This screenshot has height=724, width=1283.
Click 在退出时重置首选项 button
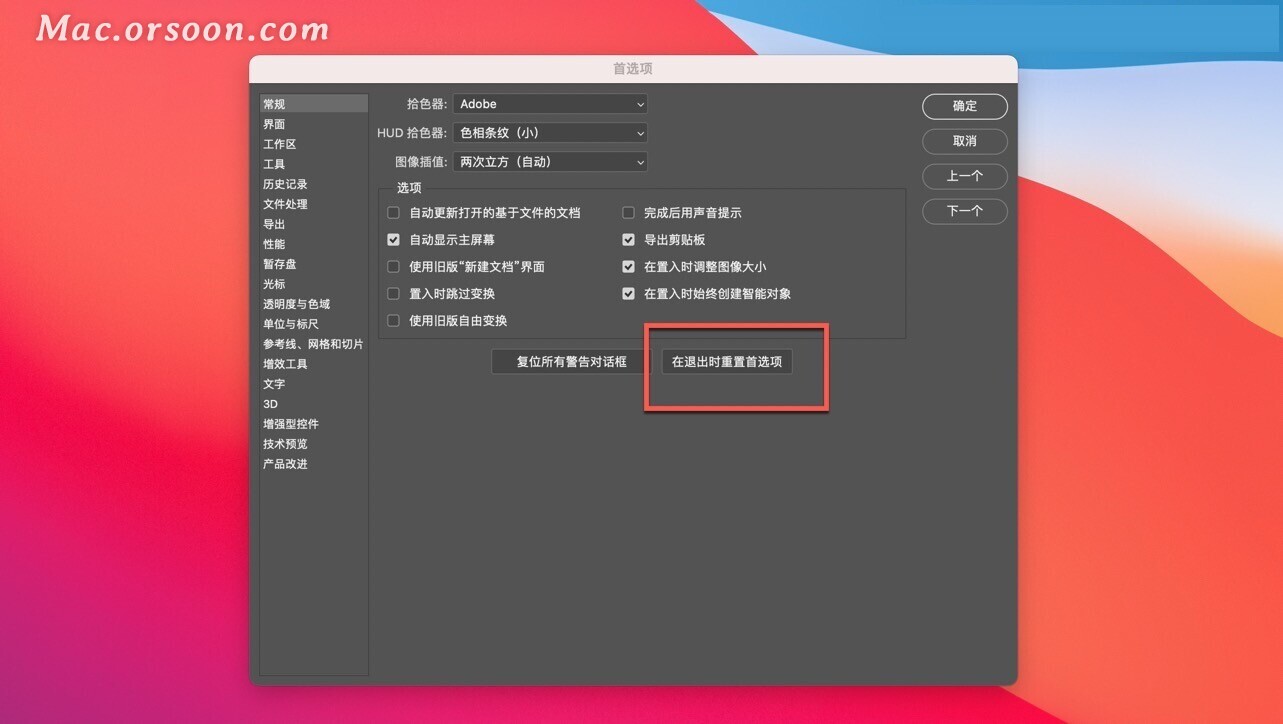(x=727, y=361)
